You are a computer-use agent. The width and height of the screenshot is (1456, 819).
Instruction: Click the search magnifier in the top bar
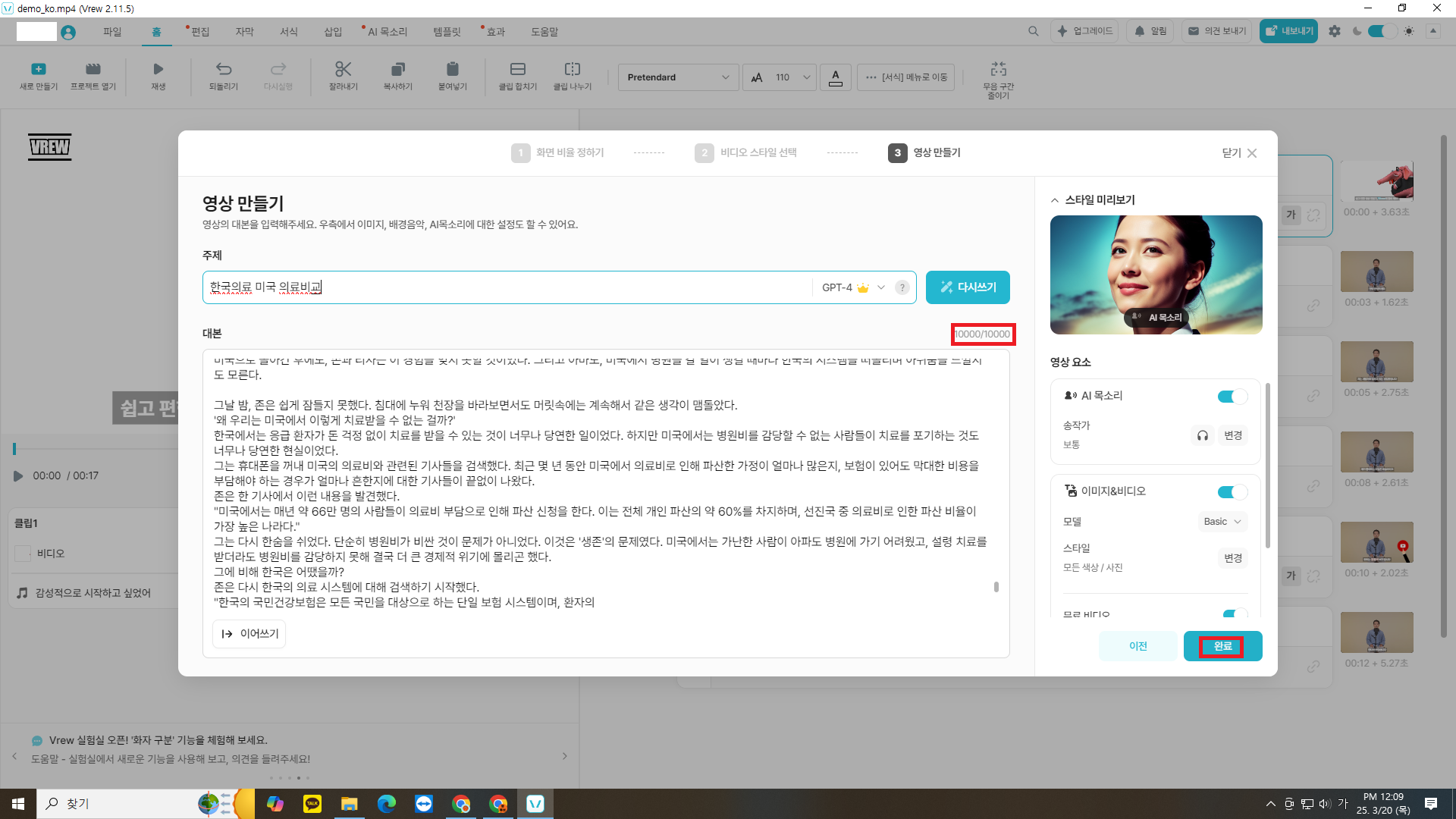pyautogui.click(x=1033, y=31)
